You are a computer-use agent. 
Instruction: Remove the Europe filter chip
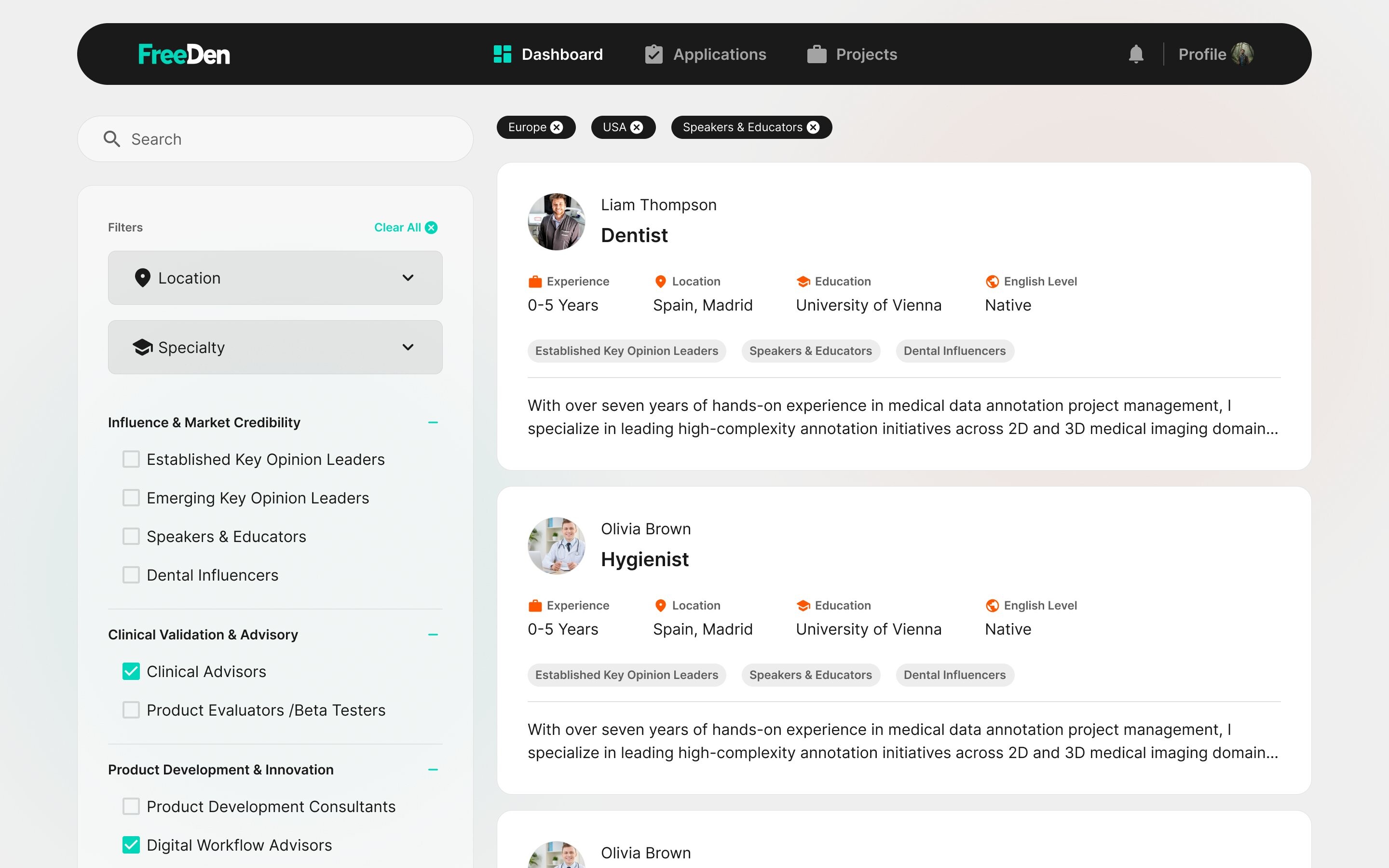tap(557, 127)
